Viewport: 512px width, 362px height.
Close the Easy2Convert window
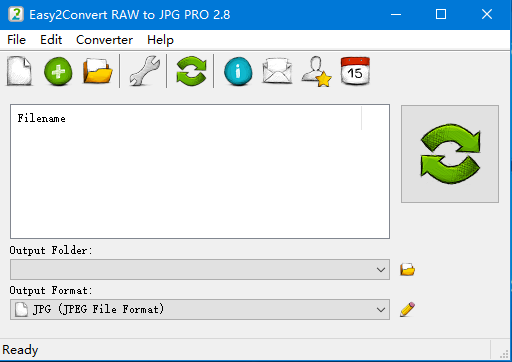[487, 15]
